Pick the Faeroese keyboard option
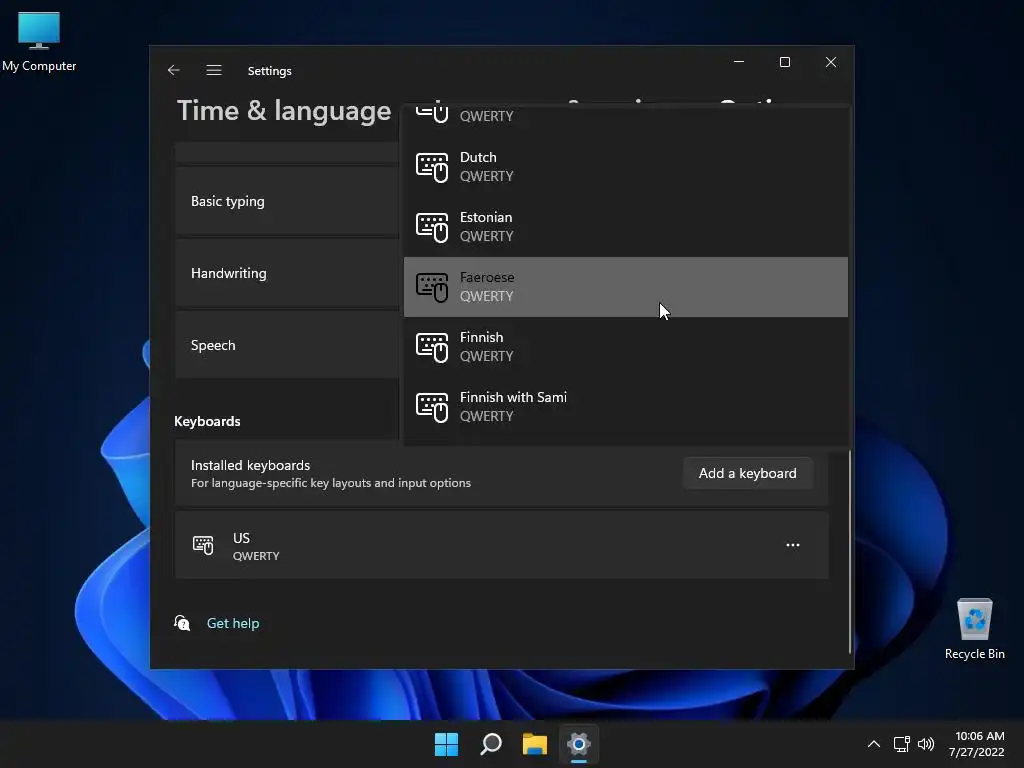The width and height of the screenshot is (1024, 768). pyautogui.click(x=626, y=287)
